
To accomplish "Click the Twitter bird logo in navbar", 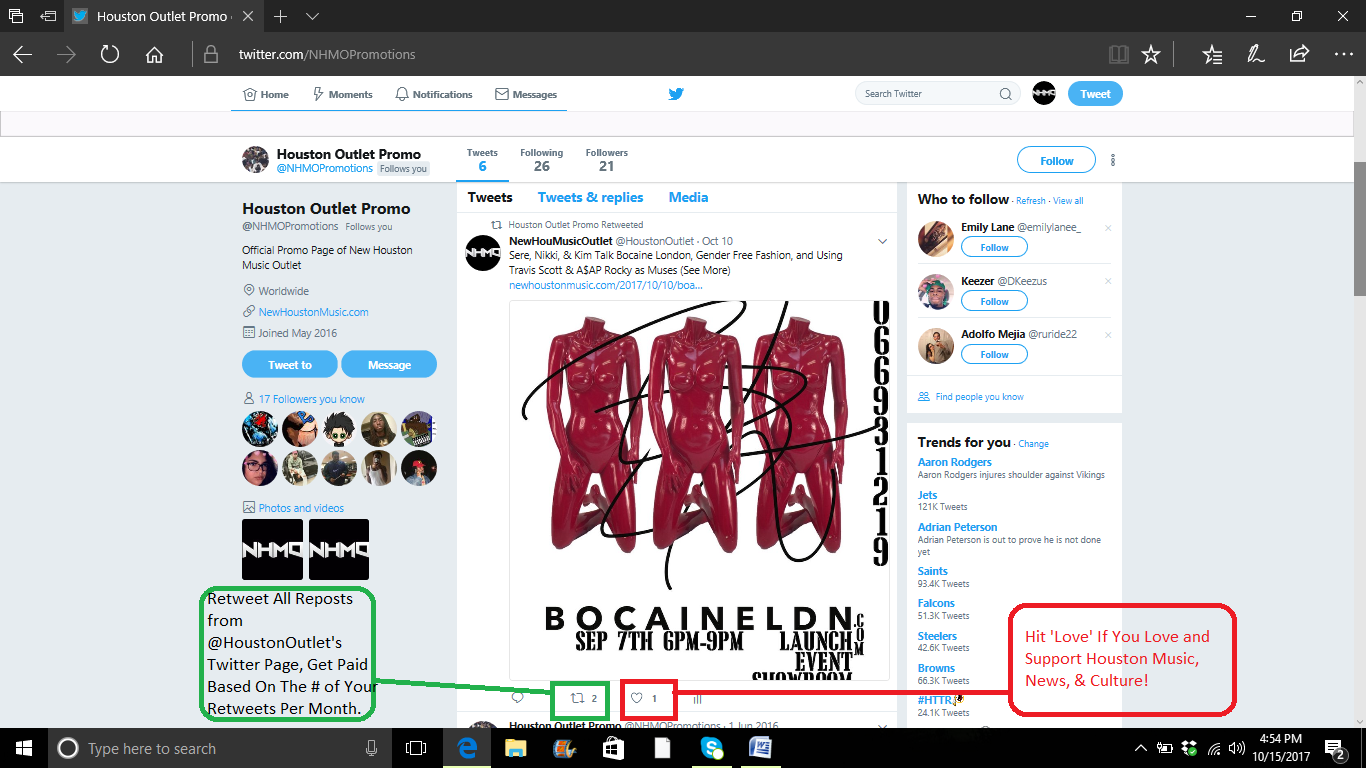I will (676, 94).
